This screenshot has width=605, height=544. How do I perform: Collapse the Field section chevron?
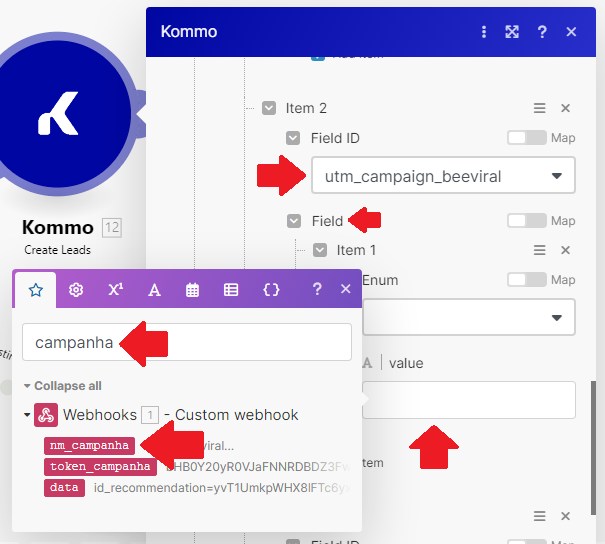[294, 221]
